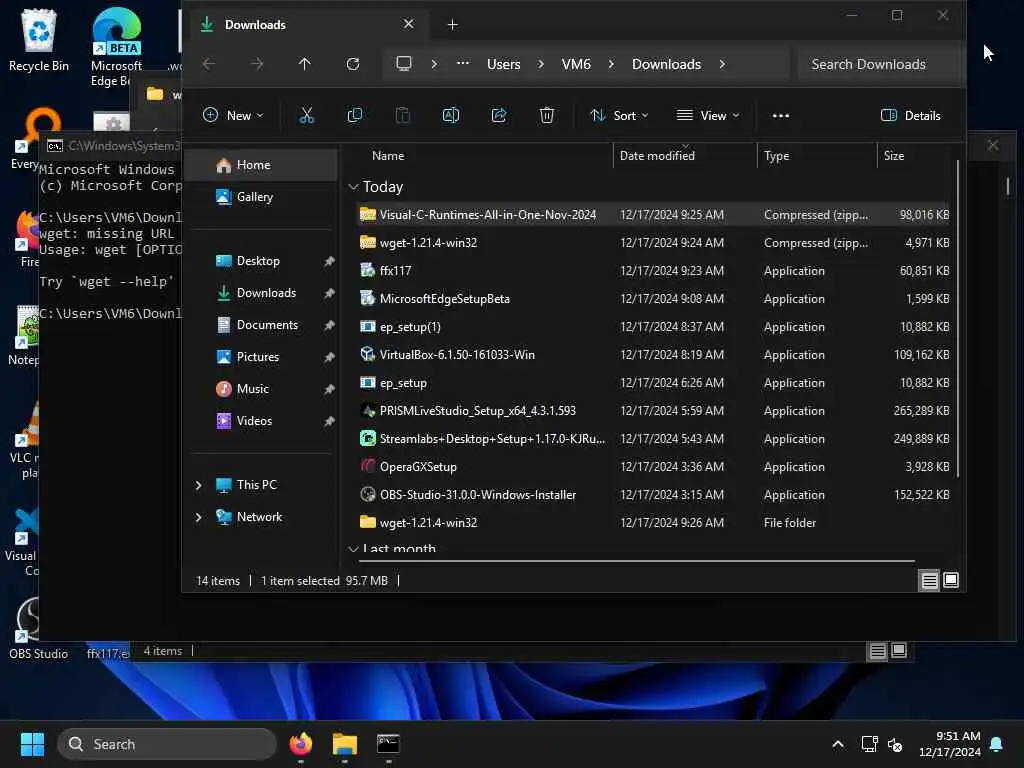The height and width of the screenshot is (768, 1024).
Task: Switch to large thumbnails view icon in status bar
Action: 951,580
